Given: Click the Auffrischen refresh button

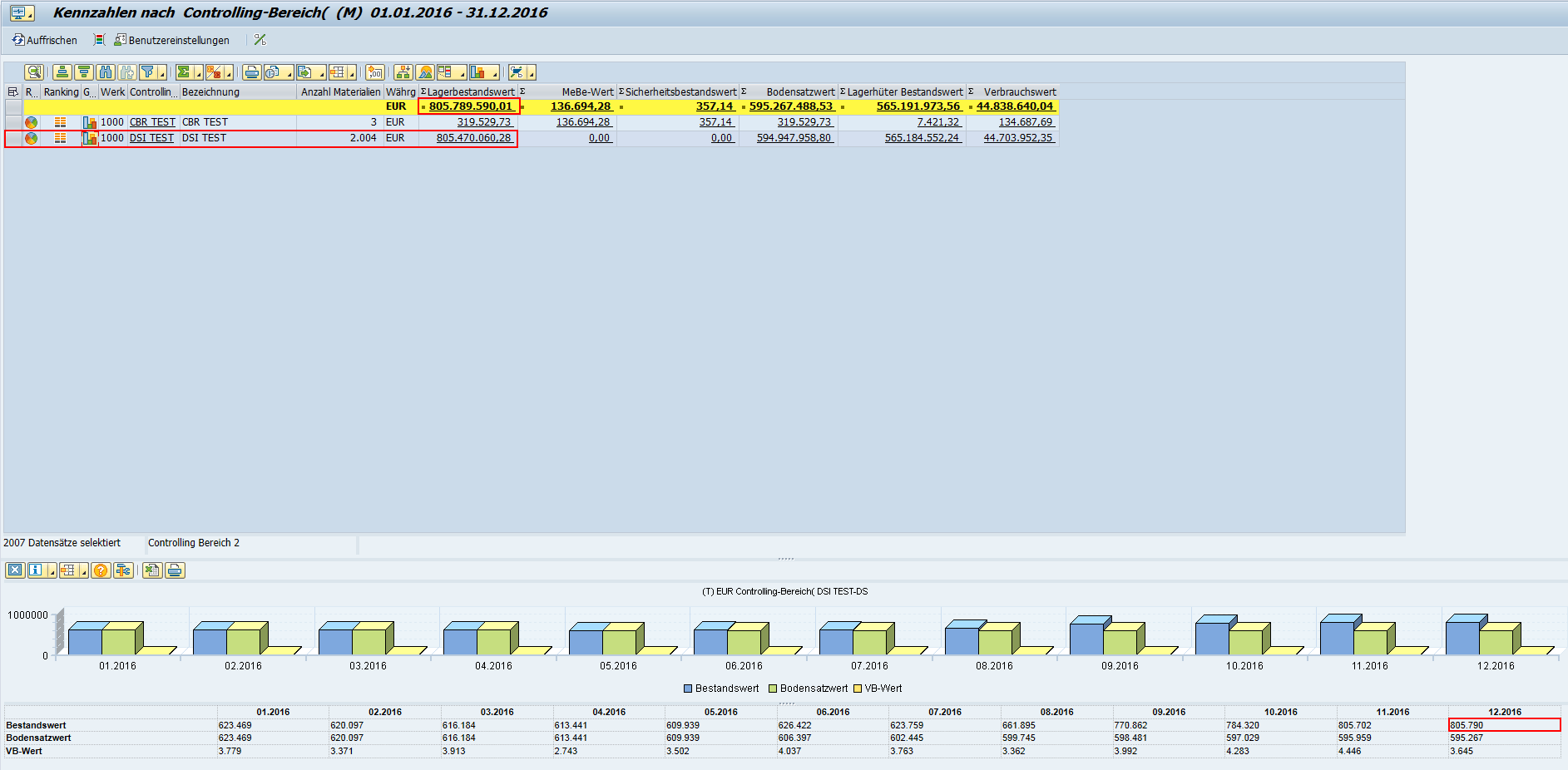Looking at the screenshot, I should pos(45,40).
